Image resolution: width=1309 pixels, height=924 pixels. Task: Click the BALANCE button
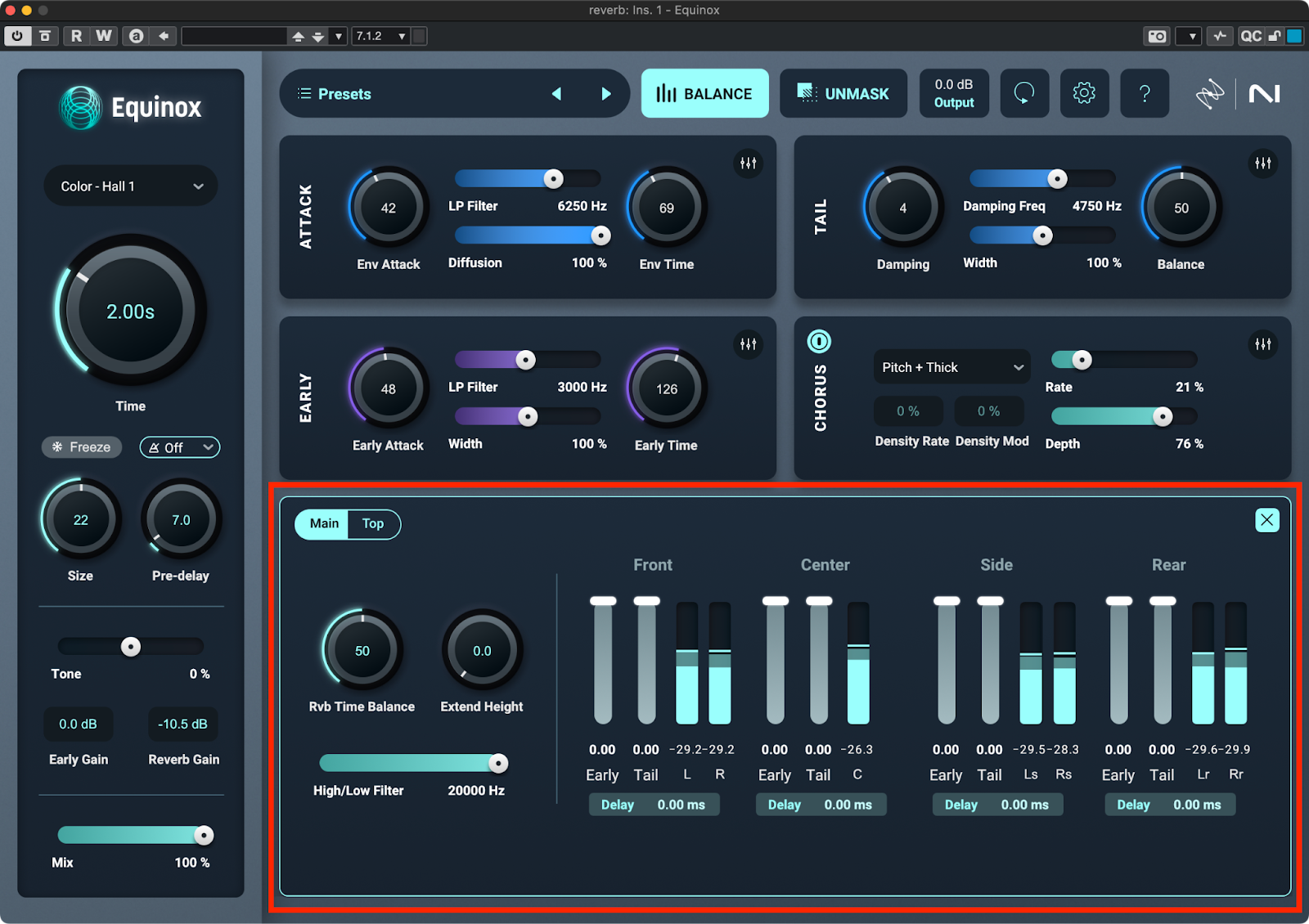pyautogui.click(x=704, y=94)
